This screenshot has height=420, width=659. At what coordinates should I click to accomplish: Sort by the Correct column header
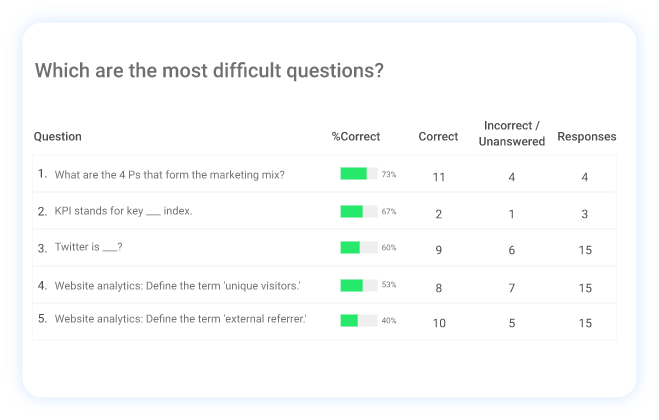(438, 137)
